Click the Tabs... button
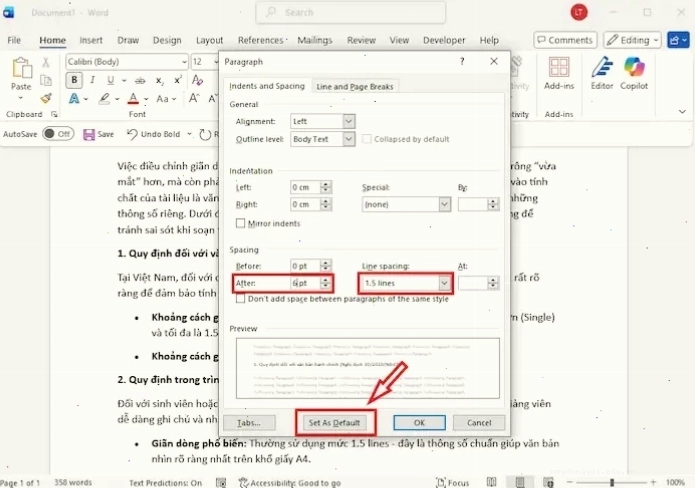 (249, 423)
